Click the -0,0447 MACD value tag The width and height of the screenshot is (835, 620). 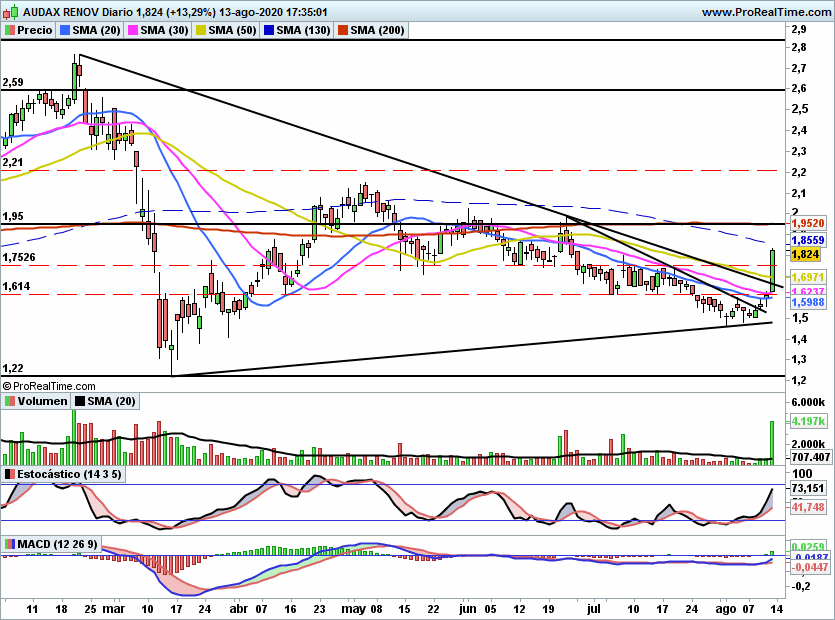point(809,567)
